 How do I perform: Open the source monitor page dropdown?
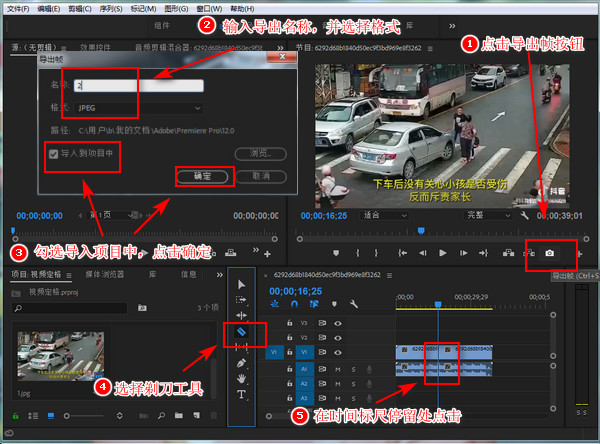pyautogui.click(x=111, y=215)
